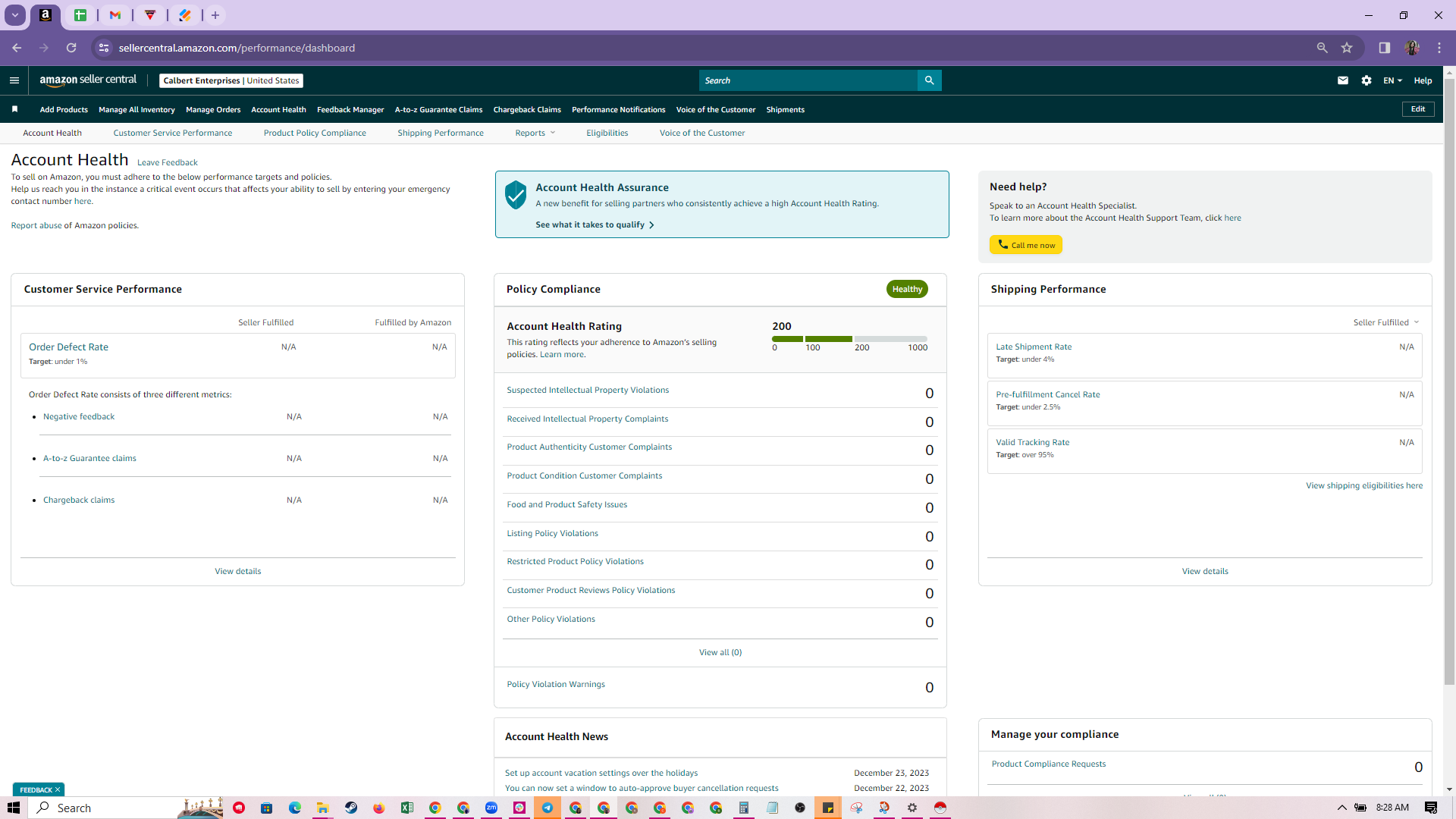Click the Account Health Rating progress bar
This screenshot has height=819, width=1456.
tap(849, 339)
